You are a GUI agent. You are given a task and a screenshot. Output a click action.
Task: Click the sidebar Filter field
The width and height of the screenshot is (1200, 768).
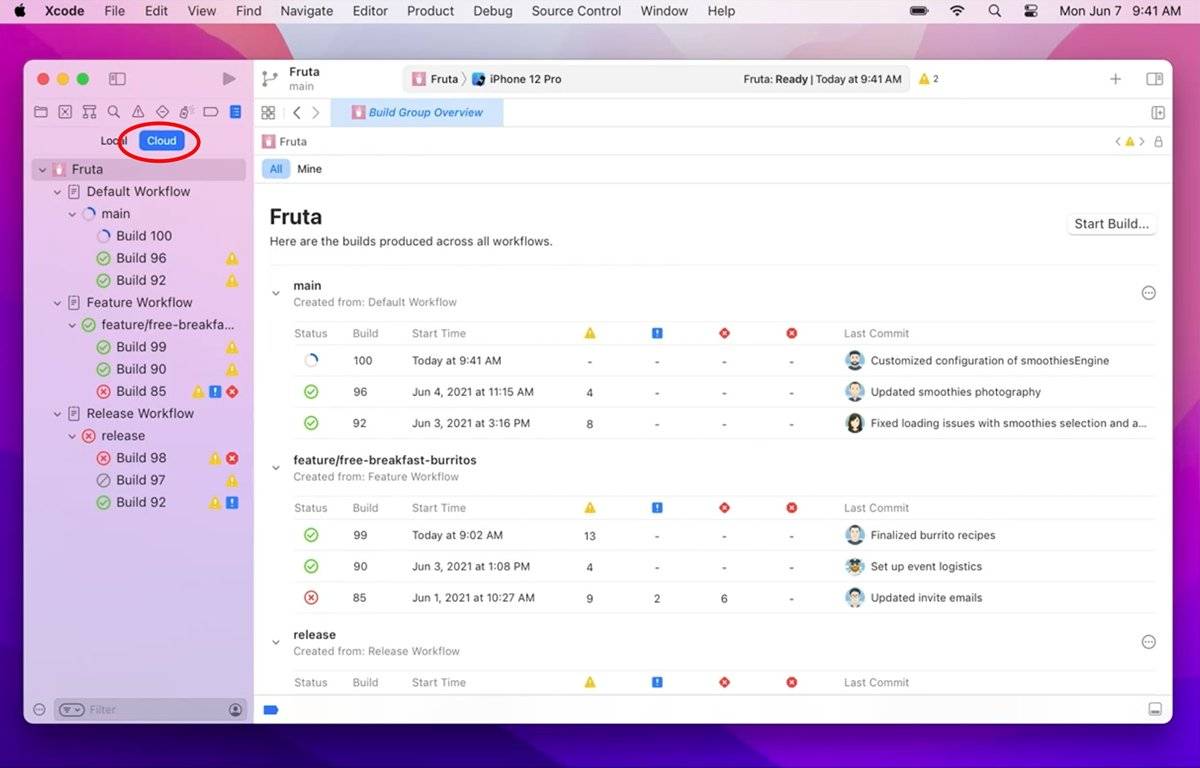[x=150, y=710]
